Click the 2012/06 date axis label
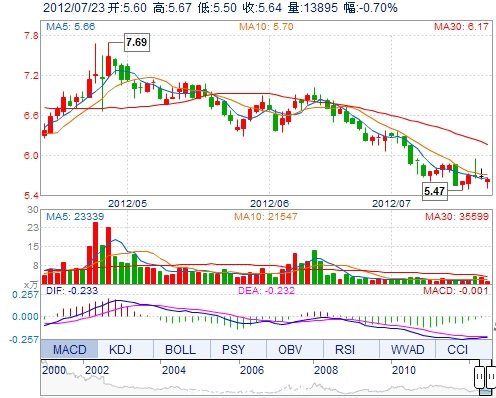 pos(269,203)
